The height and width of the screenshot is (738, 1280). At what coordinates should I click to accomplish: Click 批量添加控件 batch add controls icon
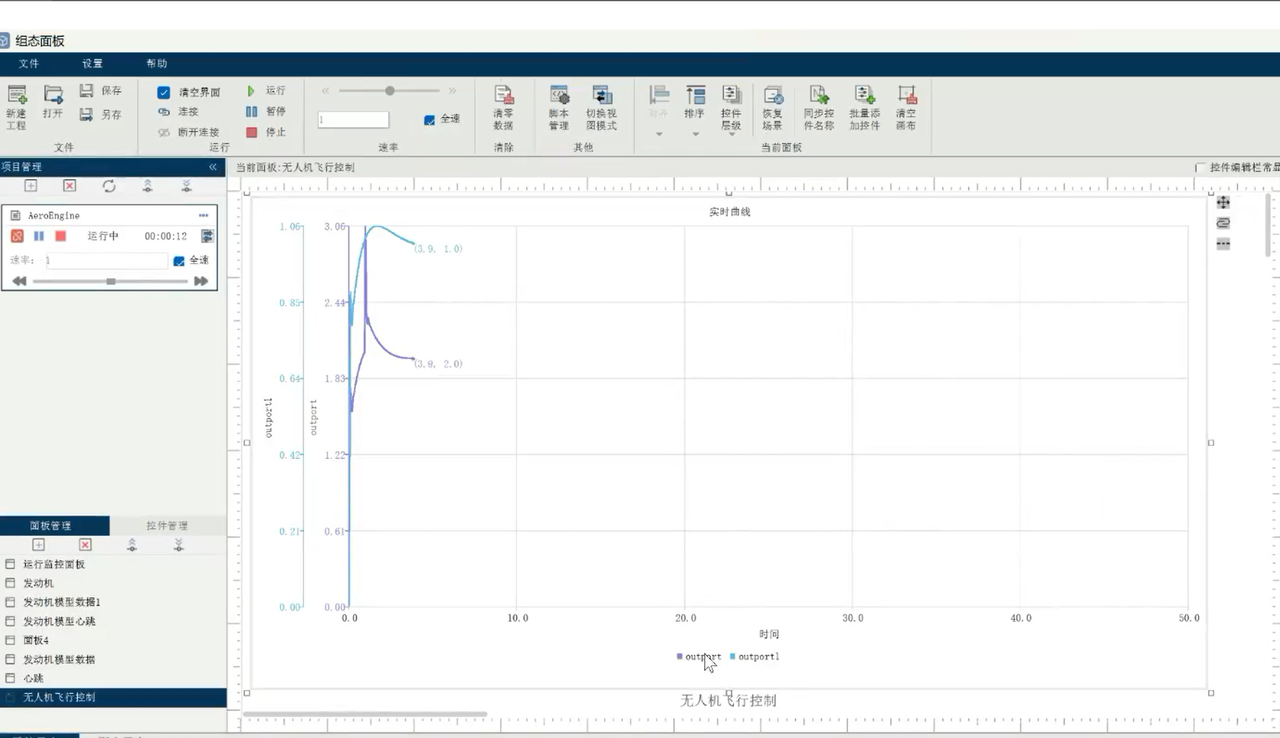pos(864,97)
